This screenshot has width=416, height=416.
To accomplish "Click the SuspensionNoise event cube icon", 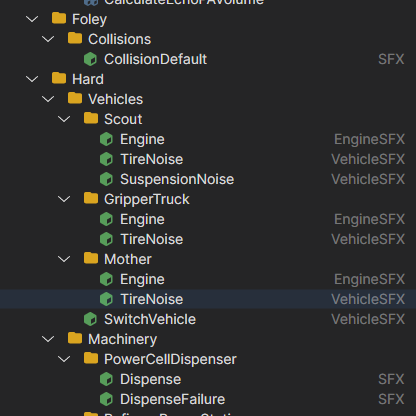I will coord(106,179).
